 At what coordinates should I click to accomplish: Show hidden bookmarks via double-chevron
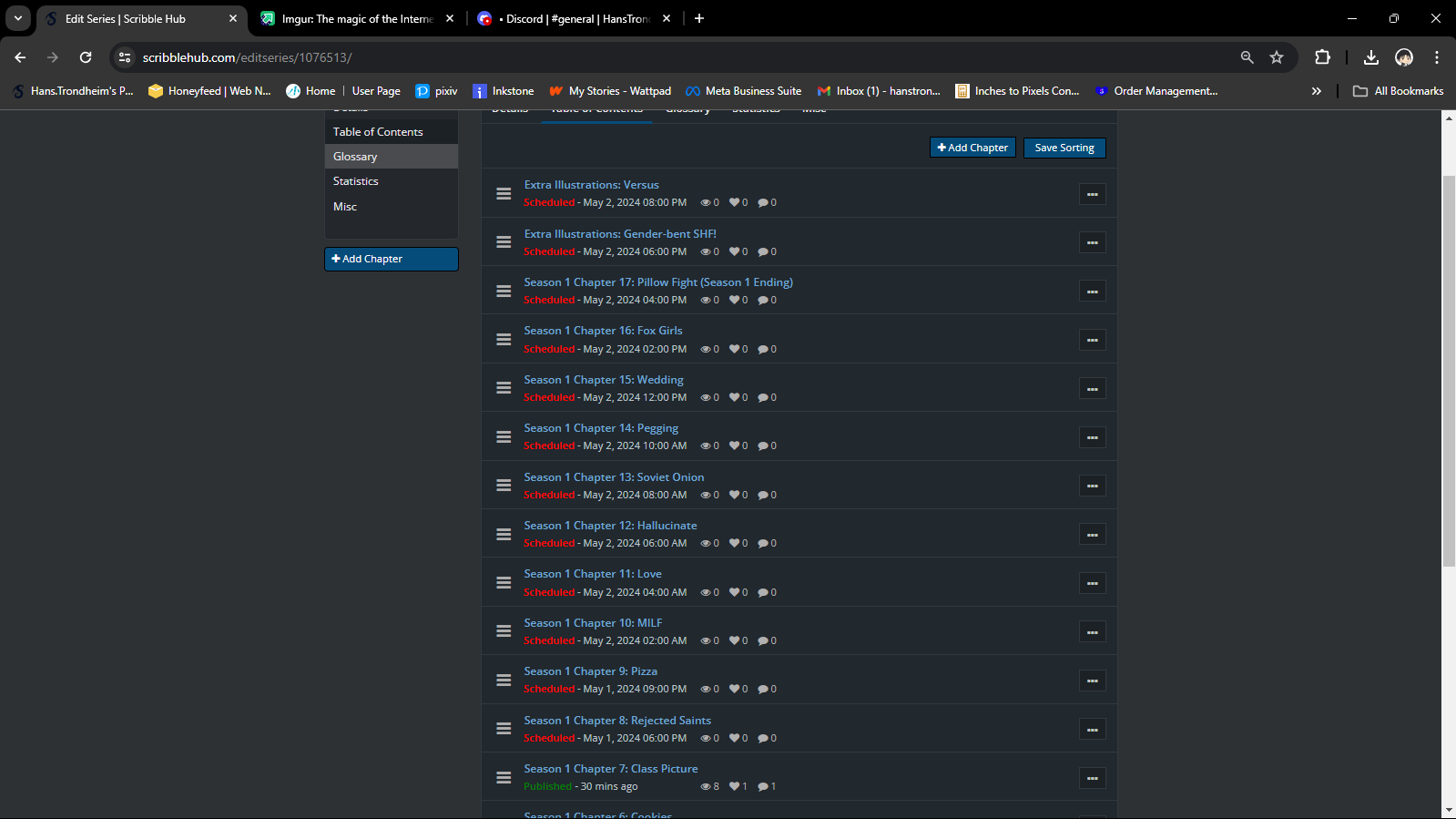point(1316,91)
